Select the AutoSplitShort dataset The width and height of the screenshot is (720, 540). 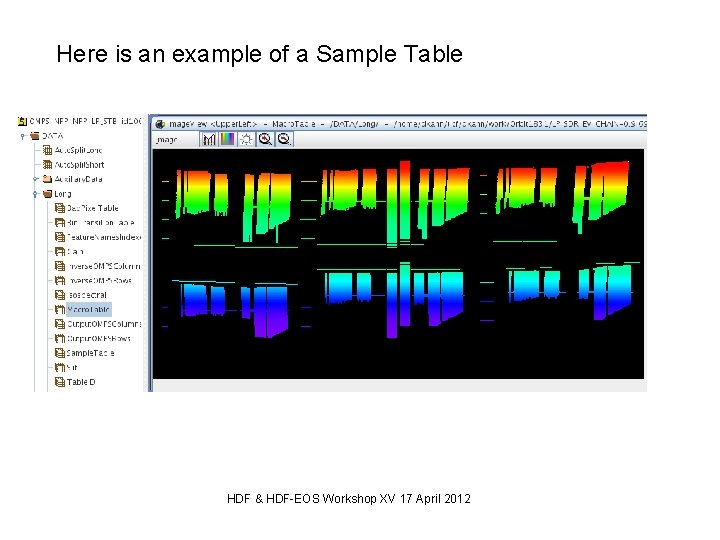[79, 165]
